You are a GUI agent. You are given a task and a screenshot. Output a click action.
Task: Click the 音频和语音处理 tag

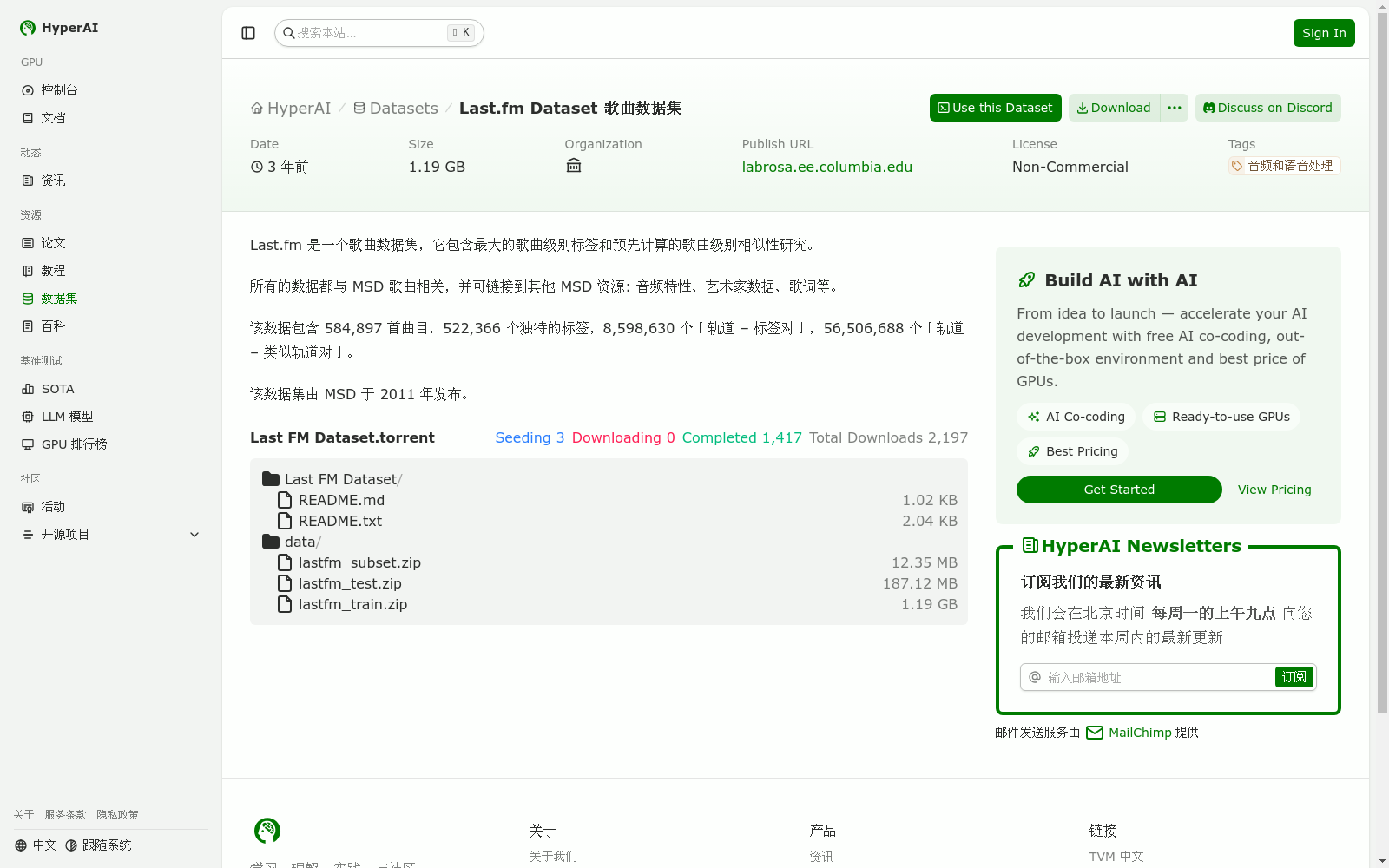[1284, 166]
